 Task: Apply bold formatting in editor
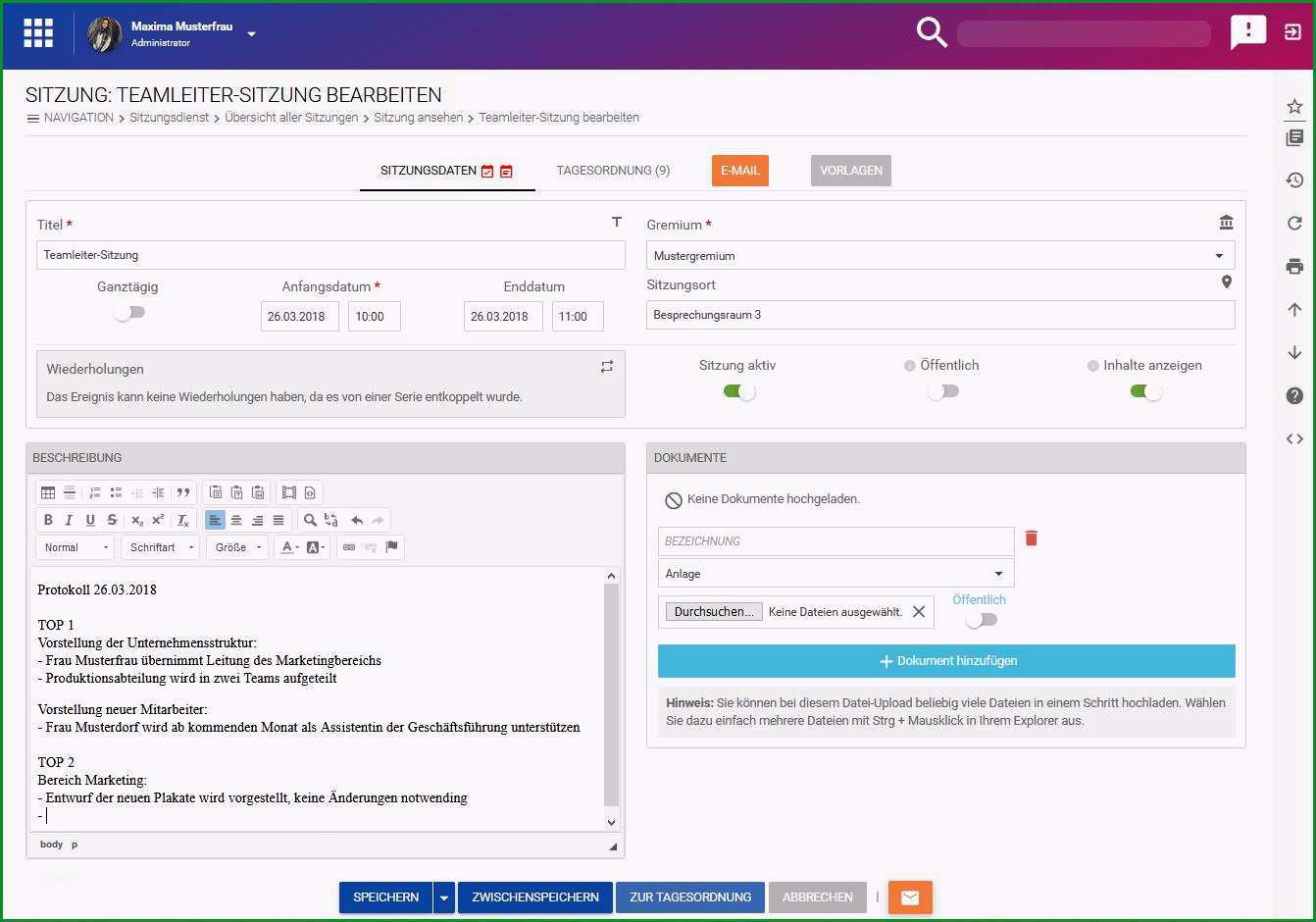[x=48, y=520]
